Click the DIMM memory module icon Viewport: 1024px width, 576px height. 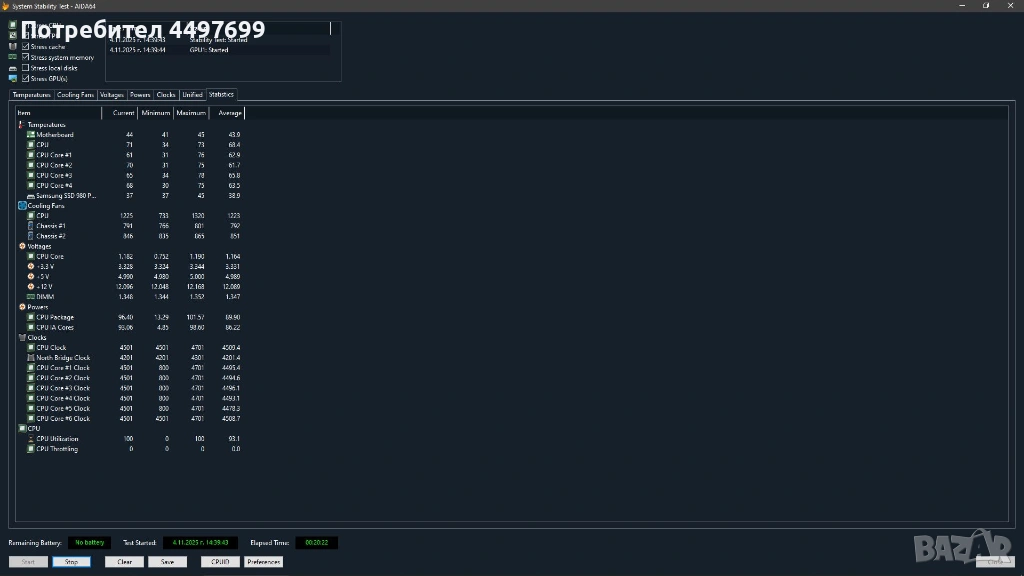tap(31, 297)
